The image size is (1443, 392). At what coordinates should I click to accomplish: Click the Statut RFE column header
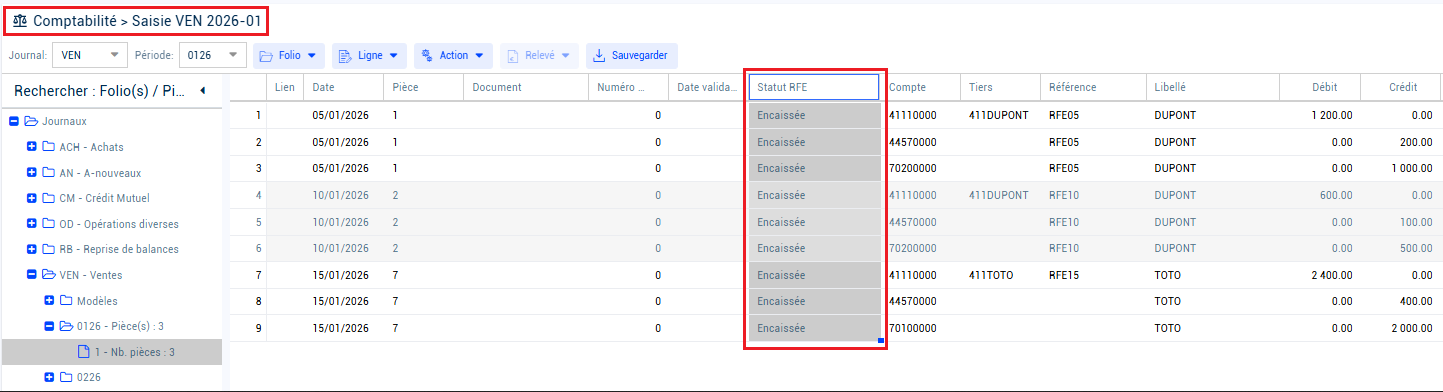coord(814,87)
